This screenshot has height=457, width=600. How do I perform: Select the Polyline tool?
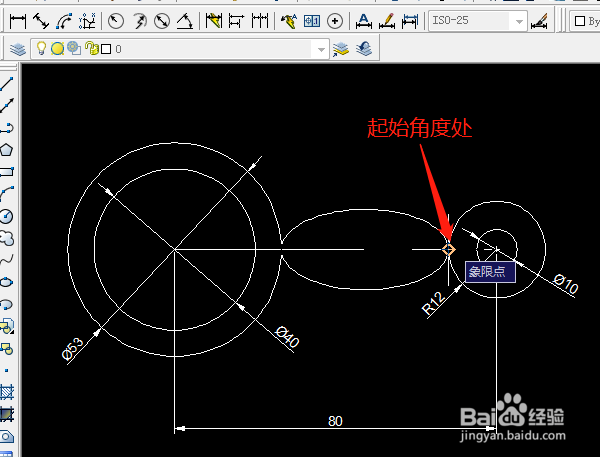7,128
